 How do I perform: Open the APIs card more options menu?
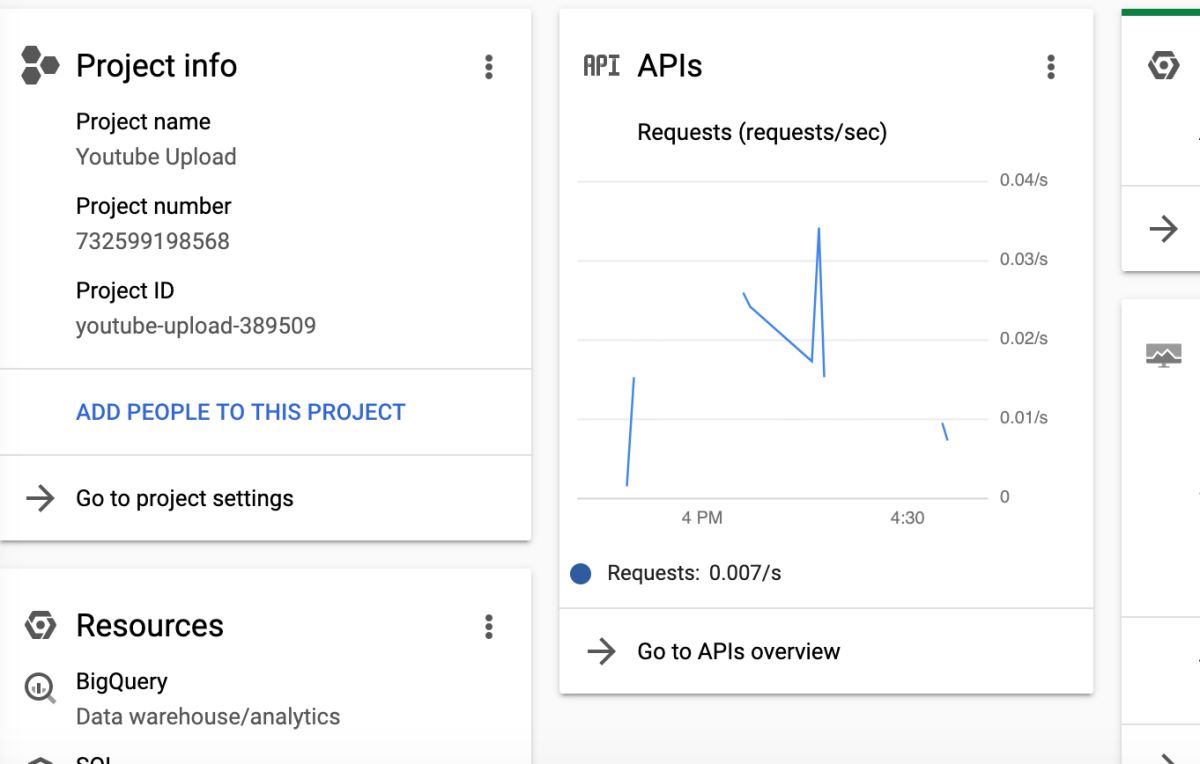(1050, 67)
